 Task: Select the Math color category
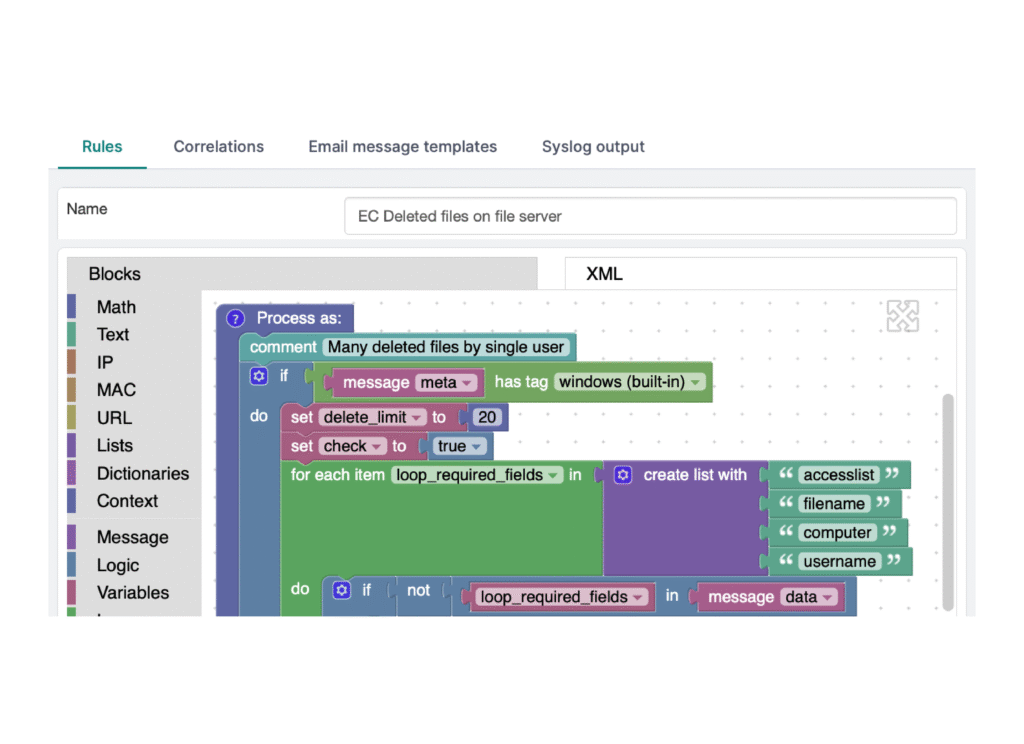(x=116, y=307)
